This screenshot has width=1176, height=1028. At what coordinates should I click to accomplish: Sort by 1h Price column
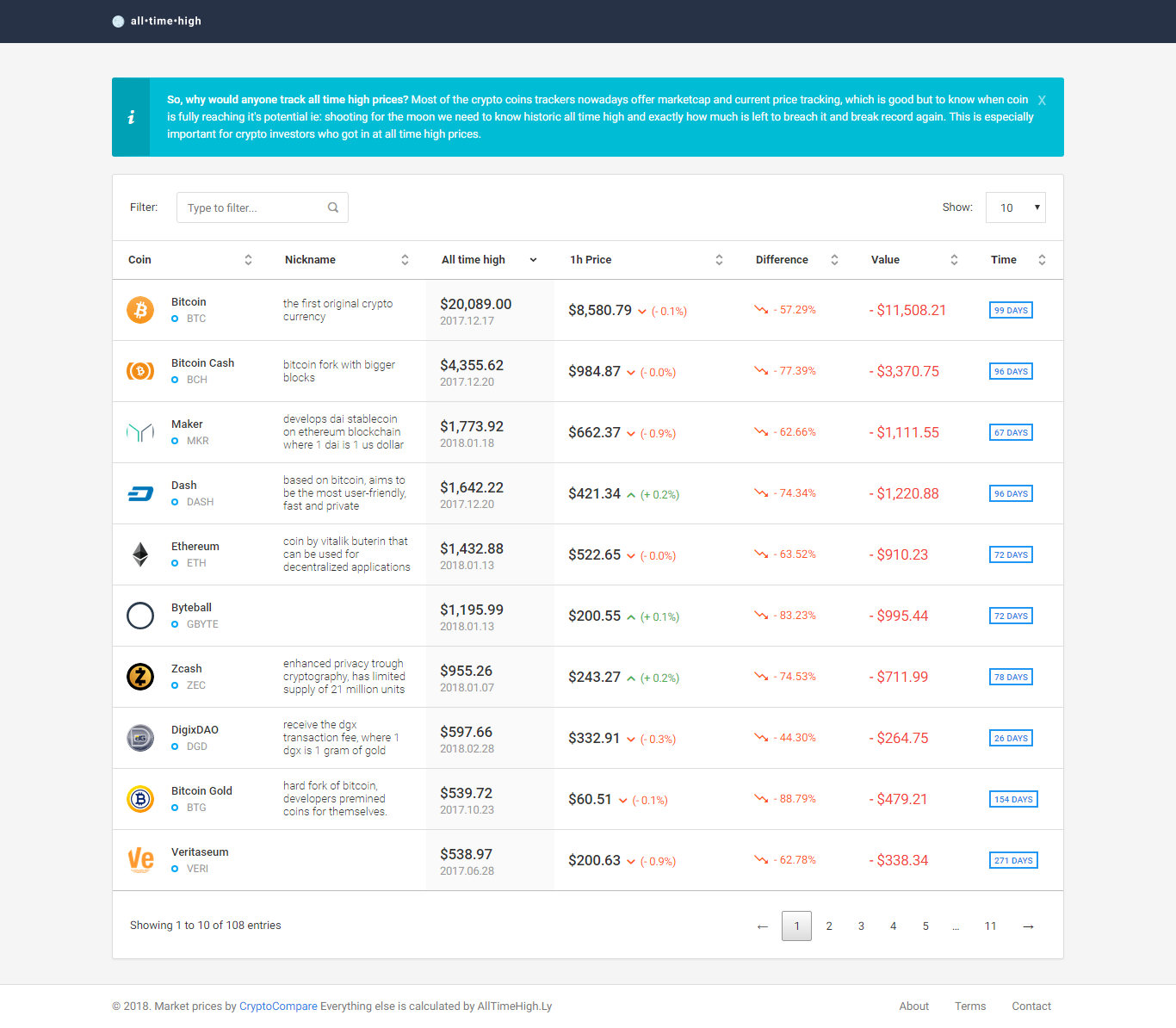[x=647, y=260]
